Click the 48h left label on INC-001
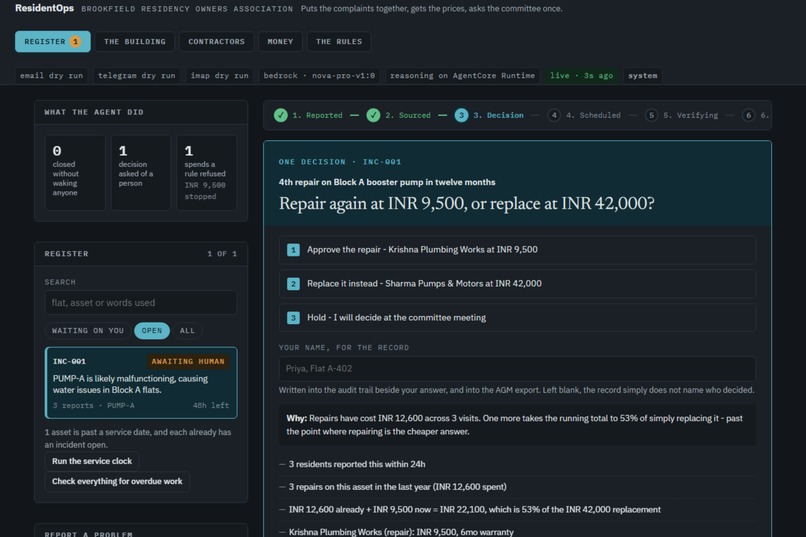 [x=211, y=405]
